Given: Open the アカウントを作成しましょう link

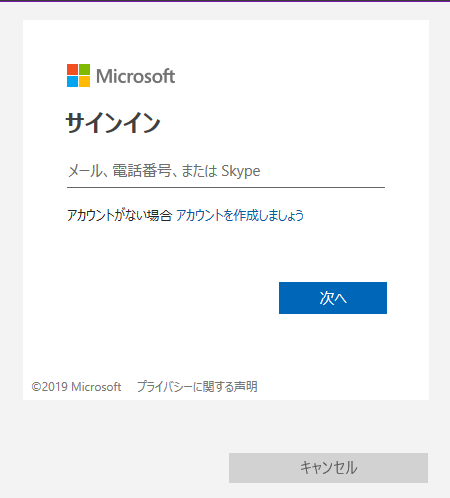Looking at the screenshot, I should pos(240,215).
